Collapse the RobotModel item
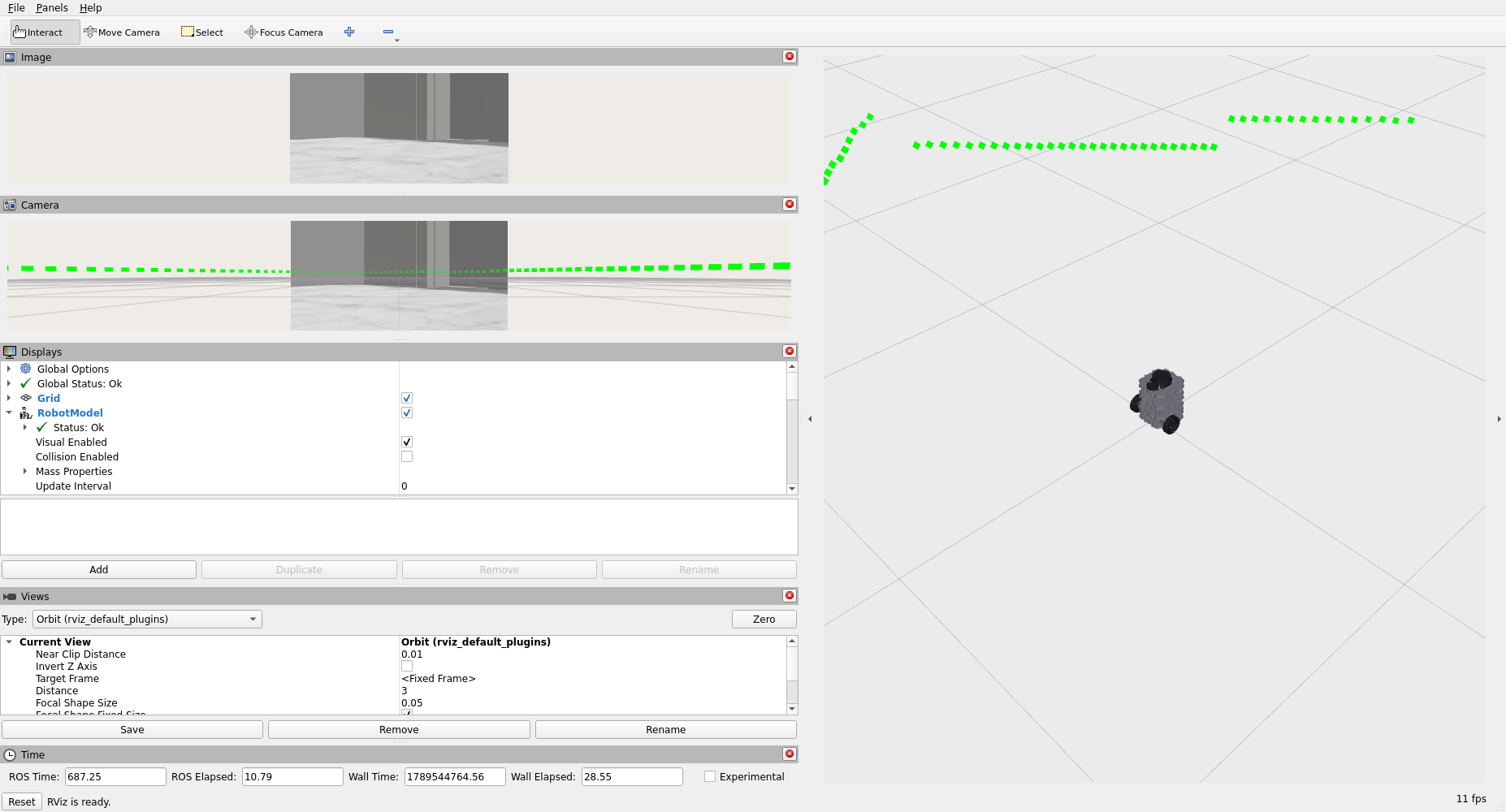 pos(9,412)
